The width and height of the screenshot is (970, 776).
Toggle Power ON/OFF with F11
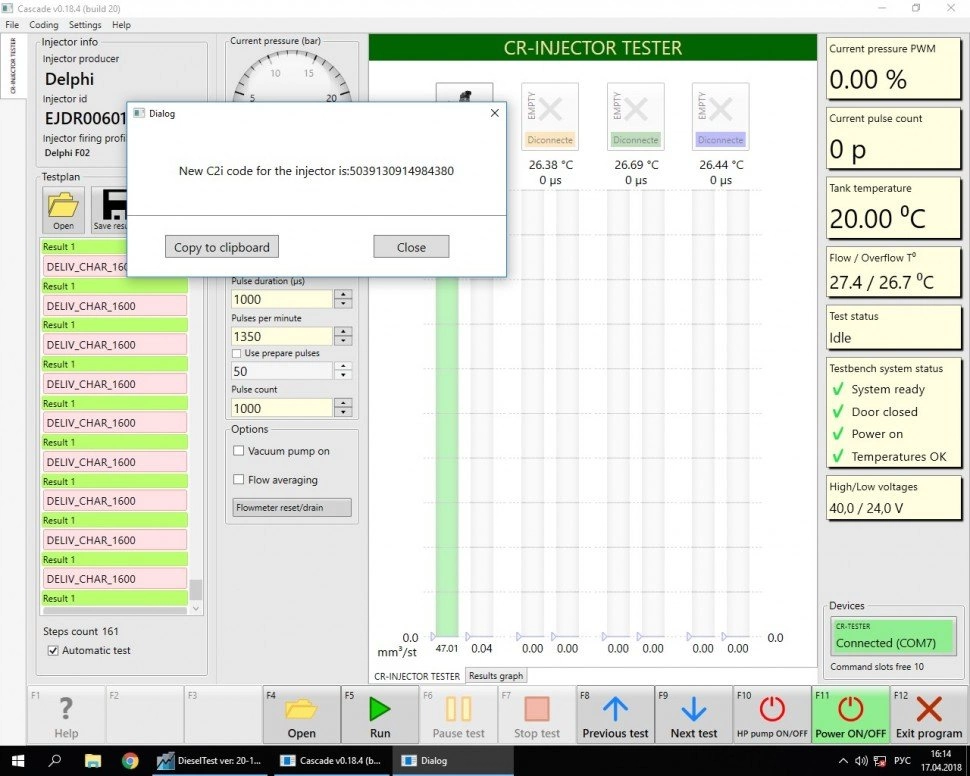click(851, 715)
